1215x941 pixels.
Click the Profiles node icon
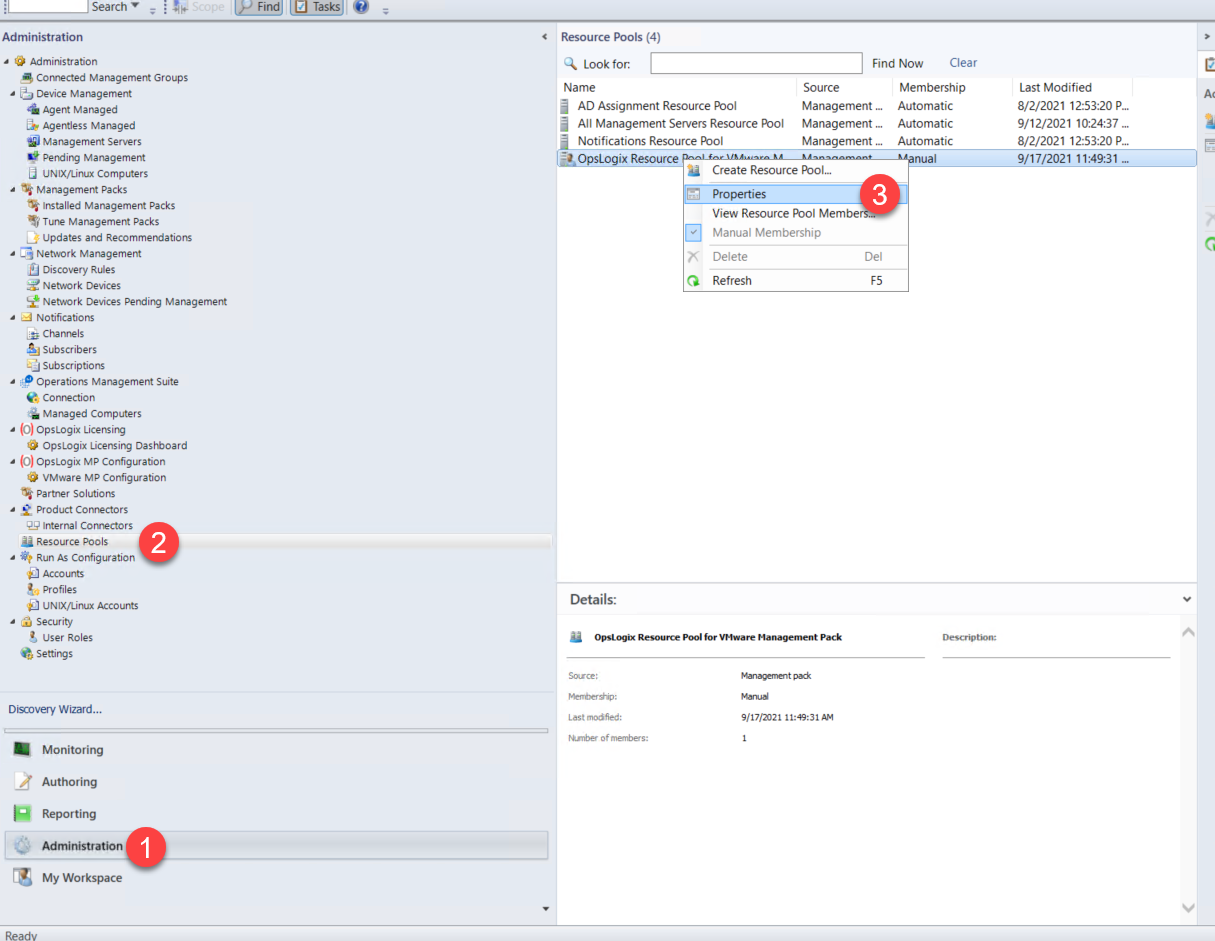pos(34,590)
